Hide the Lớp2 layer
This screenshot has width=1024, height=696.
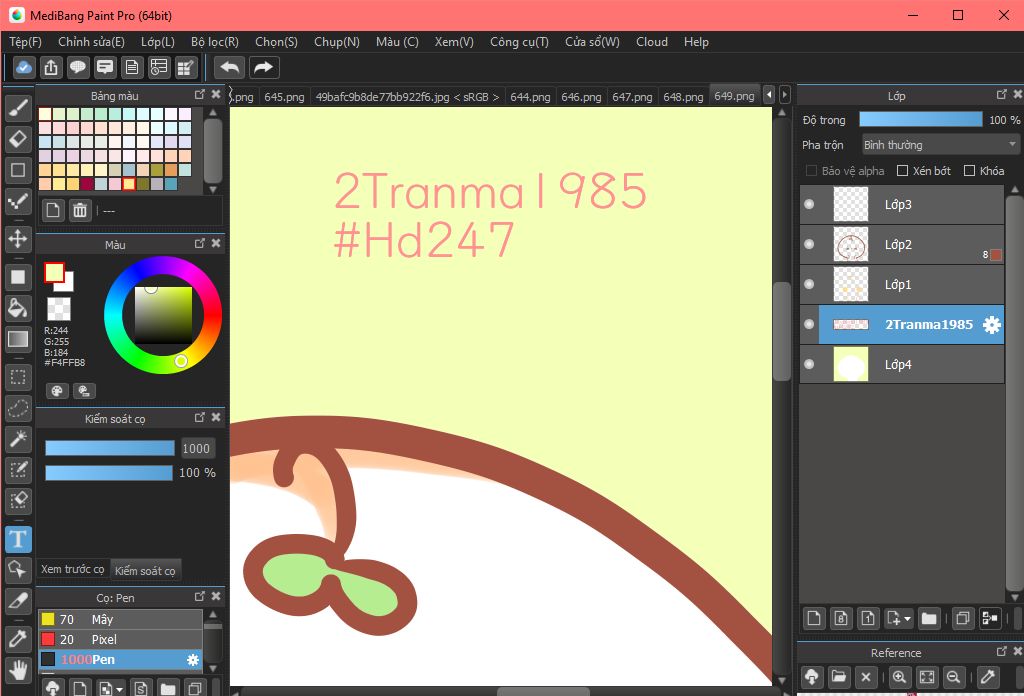[x=809, y=244]
